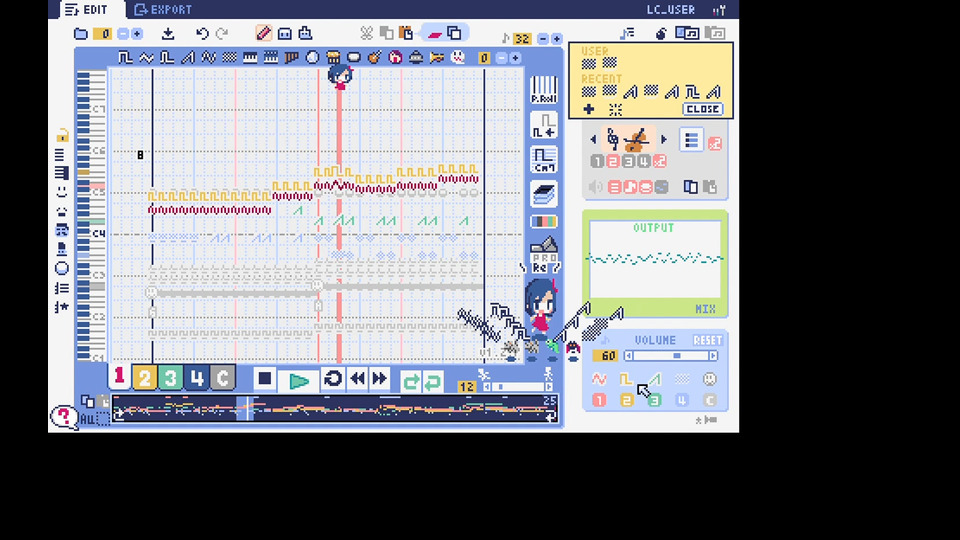Add a preset with the plus icon
Image resolution: width=960 pixels, height=540 pixels.
[x=588, y=110]
